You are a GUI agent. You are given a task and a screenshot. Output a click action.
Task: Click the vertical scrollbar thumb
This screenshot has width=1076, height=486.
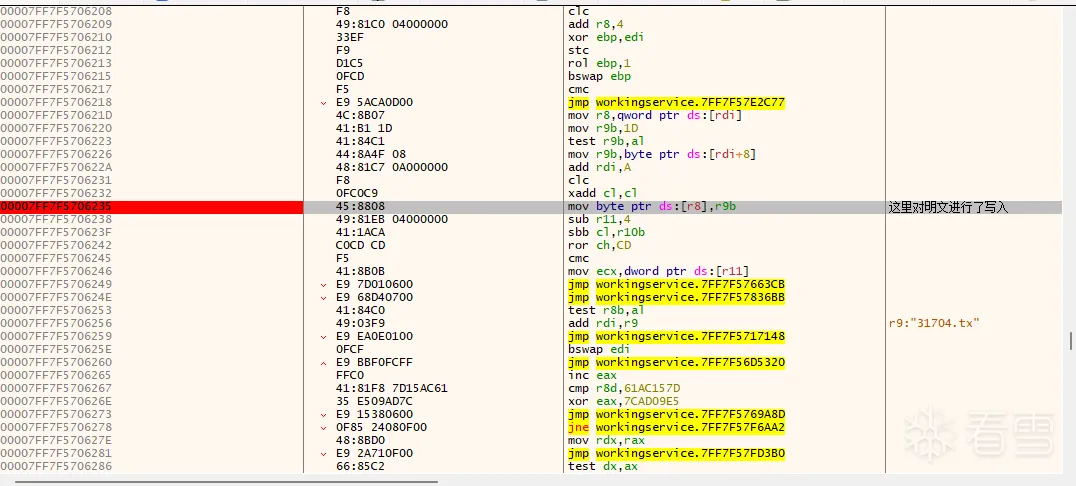point(1070,340)
